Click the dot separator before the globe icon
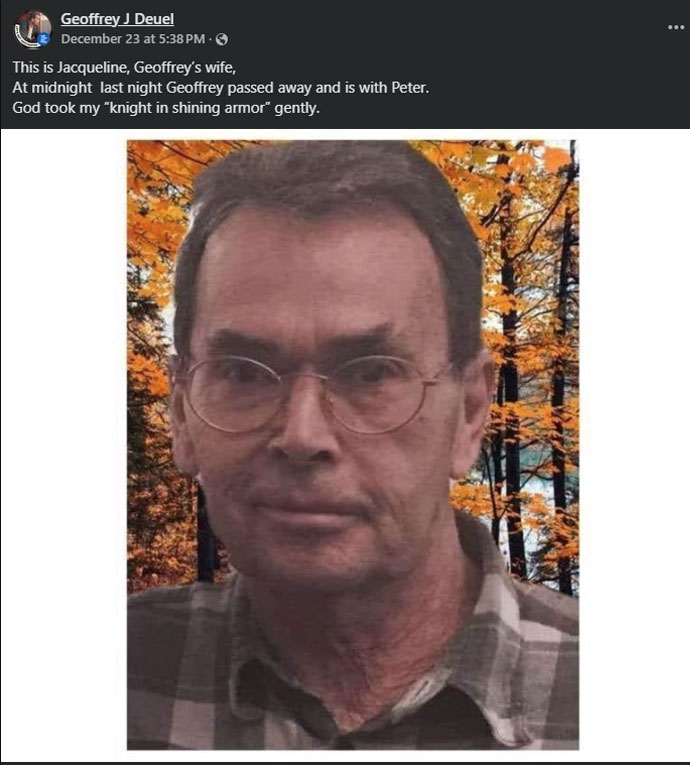Image resolution: width=690 pixels, height=765 pixels. point(210,39)
